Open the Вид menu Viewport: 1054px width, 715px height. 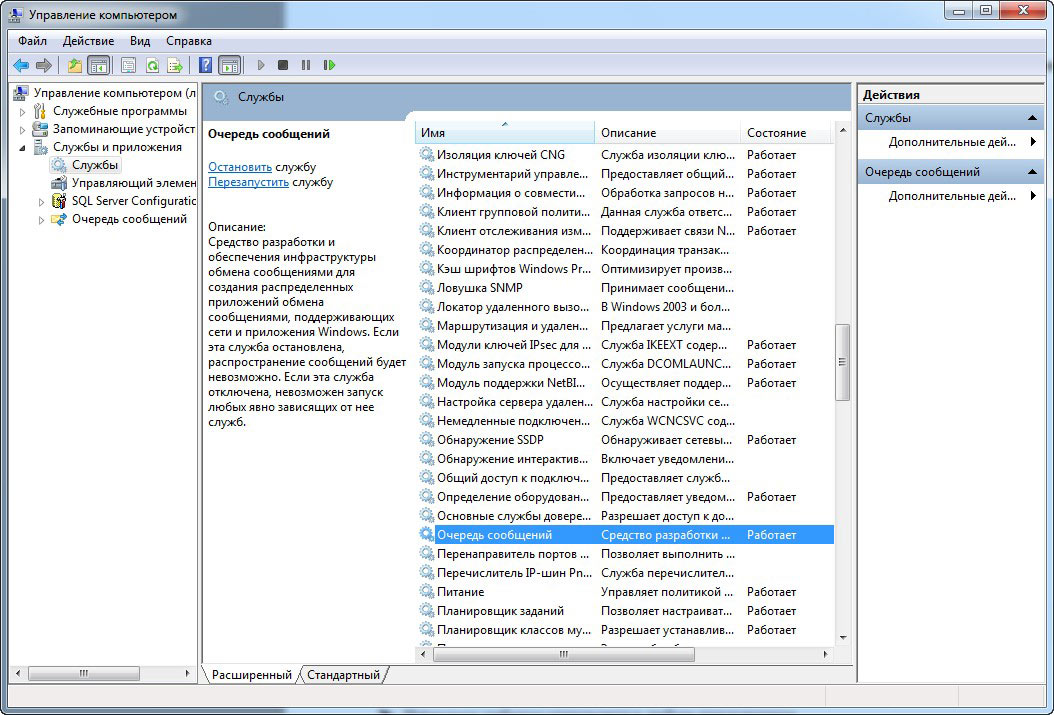(140, 41)
